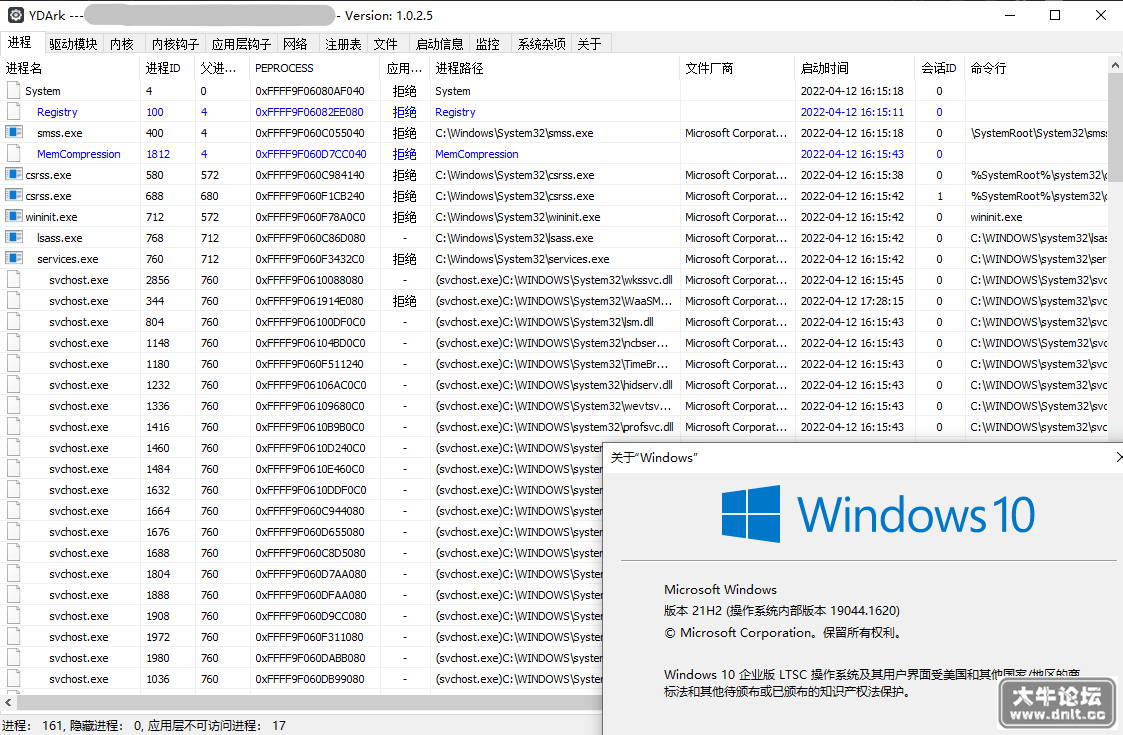Open the 网络 tab

coord(295,44)
